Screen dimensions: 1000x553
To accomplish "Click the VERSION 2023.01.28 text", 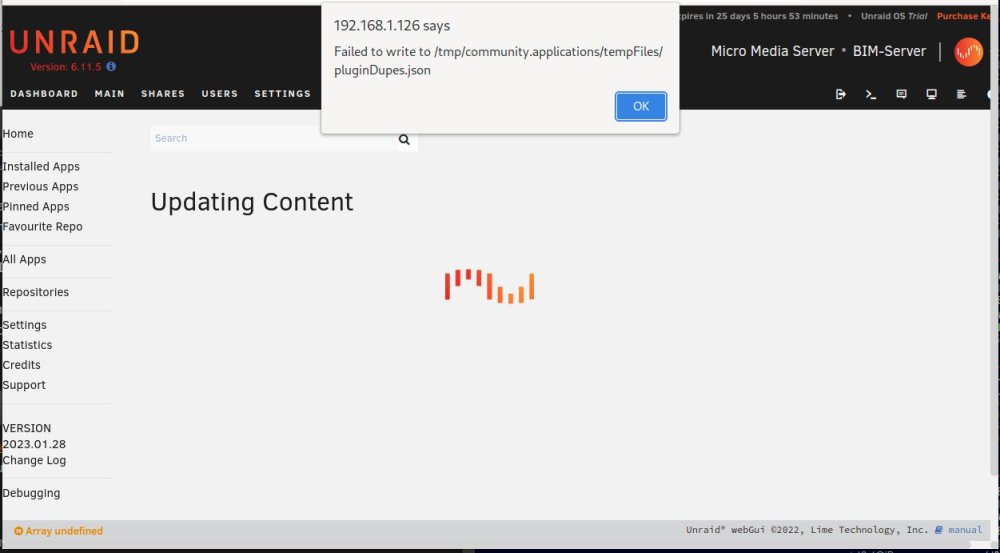I will click(34, 436).
